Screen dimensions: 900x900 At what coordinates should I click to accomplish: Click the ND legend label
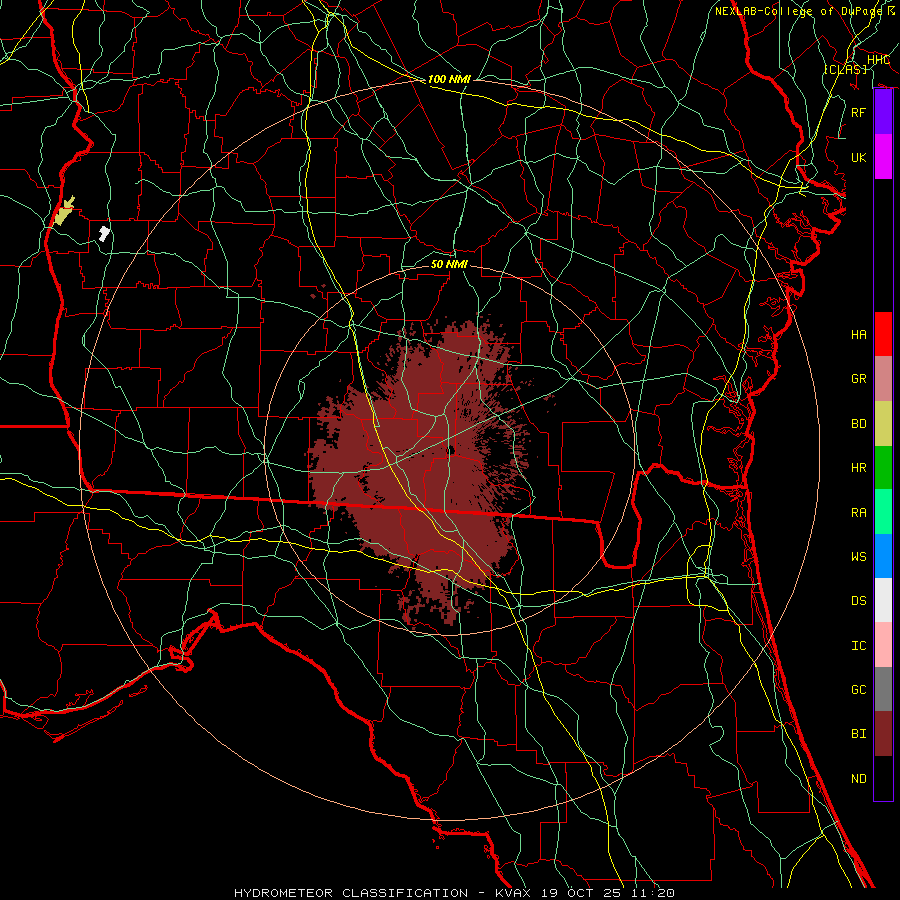[858, 779]
